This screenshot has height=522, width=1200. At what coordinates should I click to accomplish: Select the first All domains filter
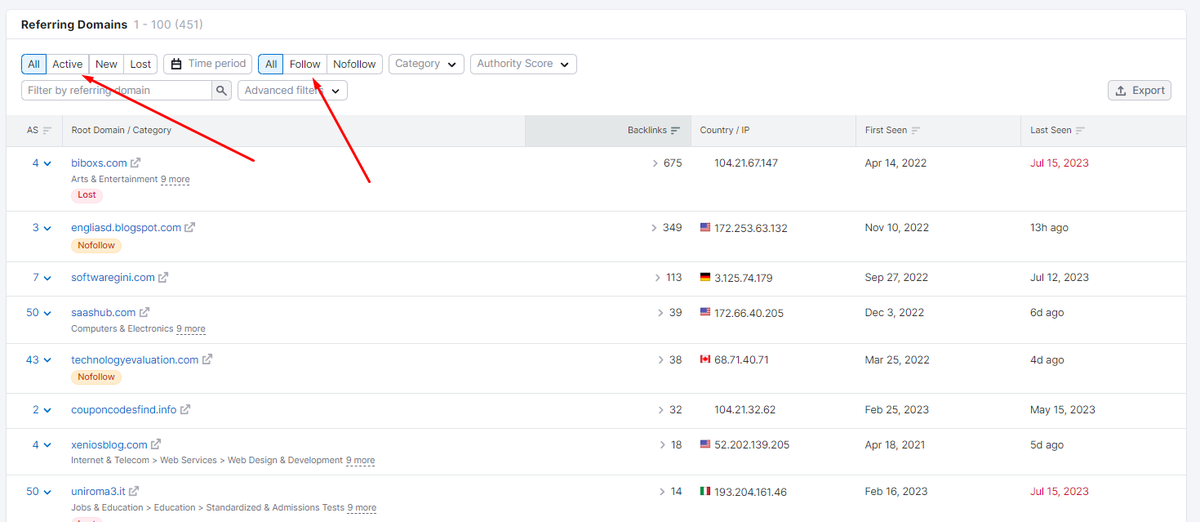[34, 64]
